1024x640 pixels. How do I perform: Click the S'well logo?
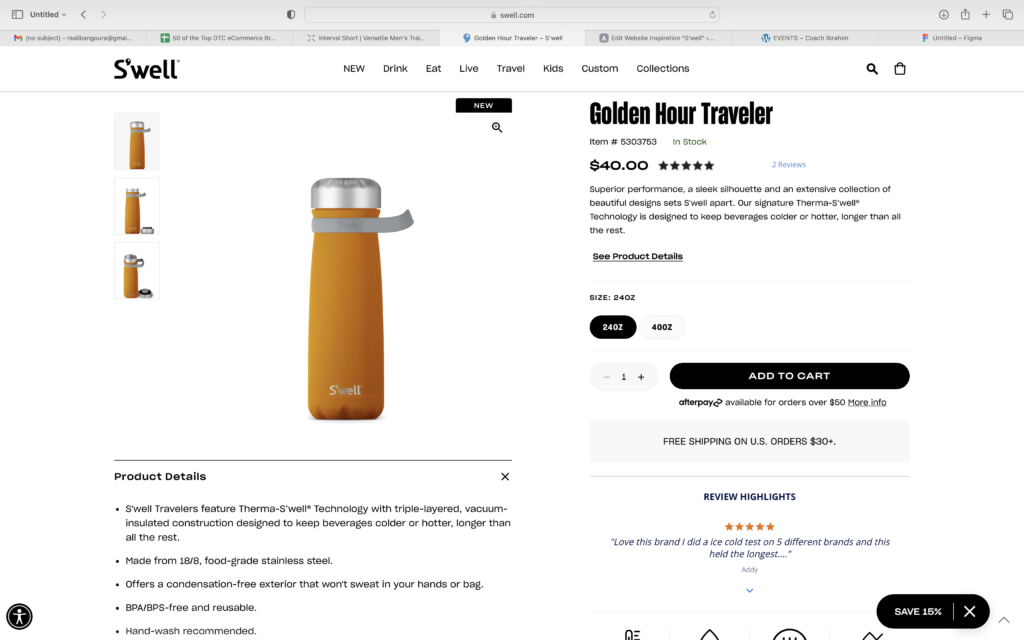146,69
